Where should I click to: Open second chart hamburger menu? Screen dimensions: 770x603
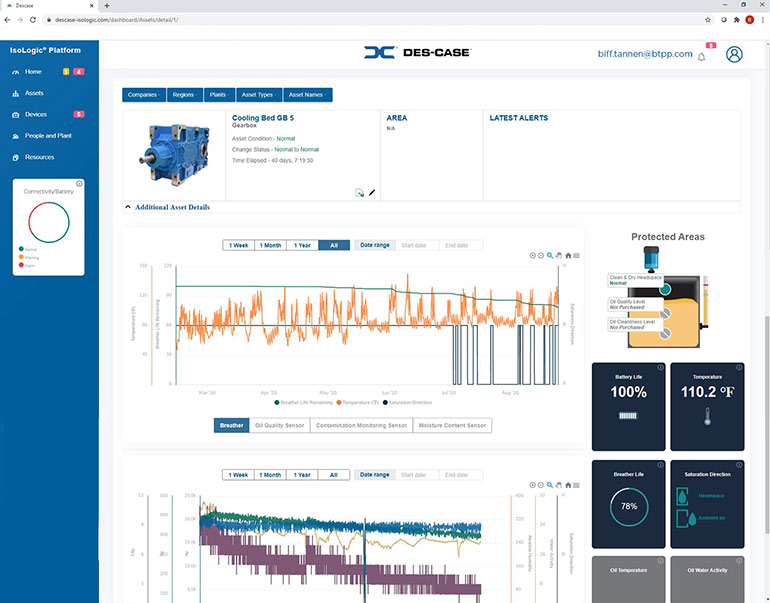tap(577, 485)
